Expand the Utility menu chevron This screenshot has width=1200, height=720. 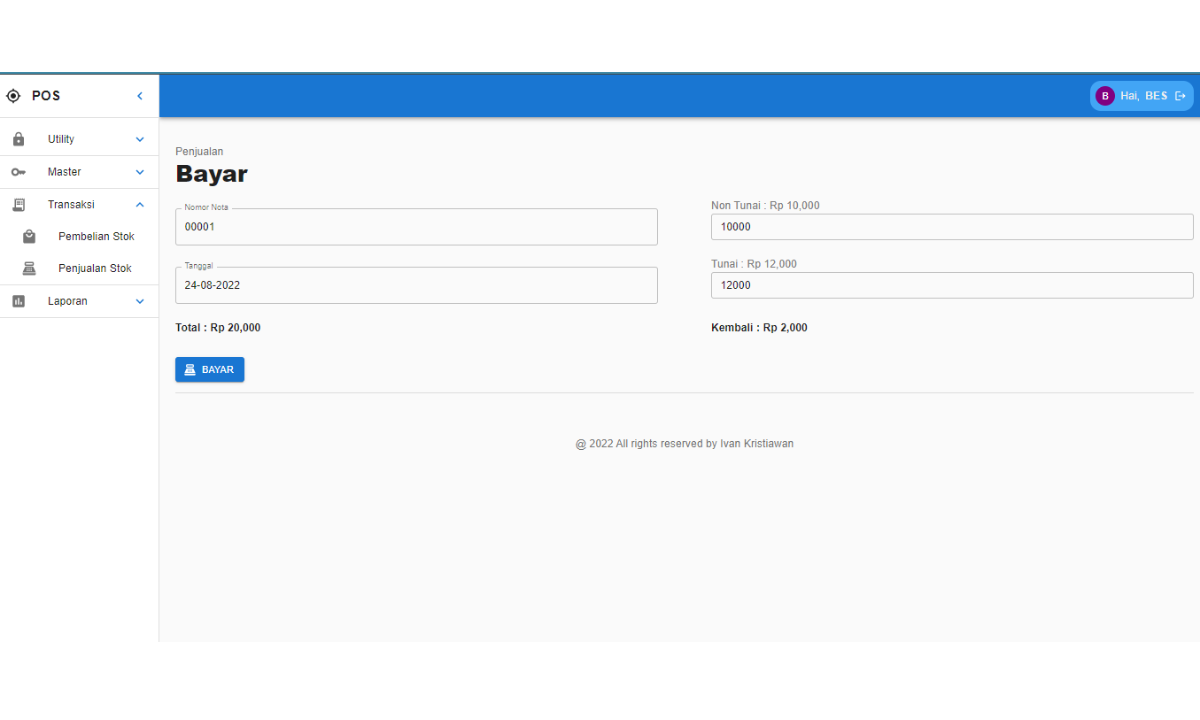140,139
